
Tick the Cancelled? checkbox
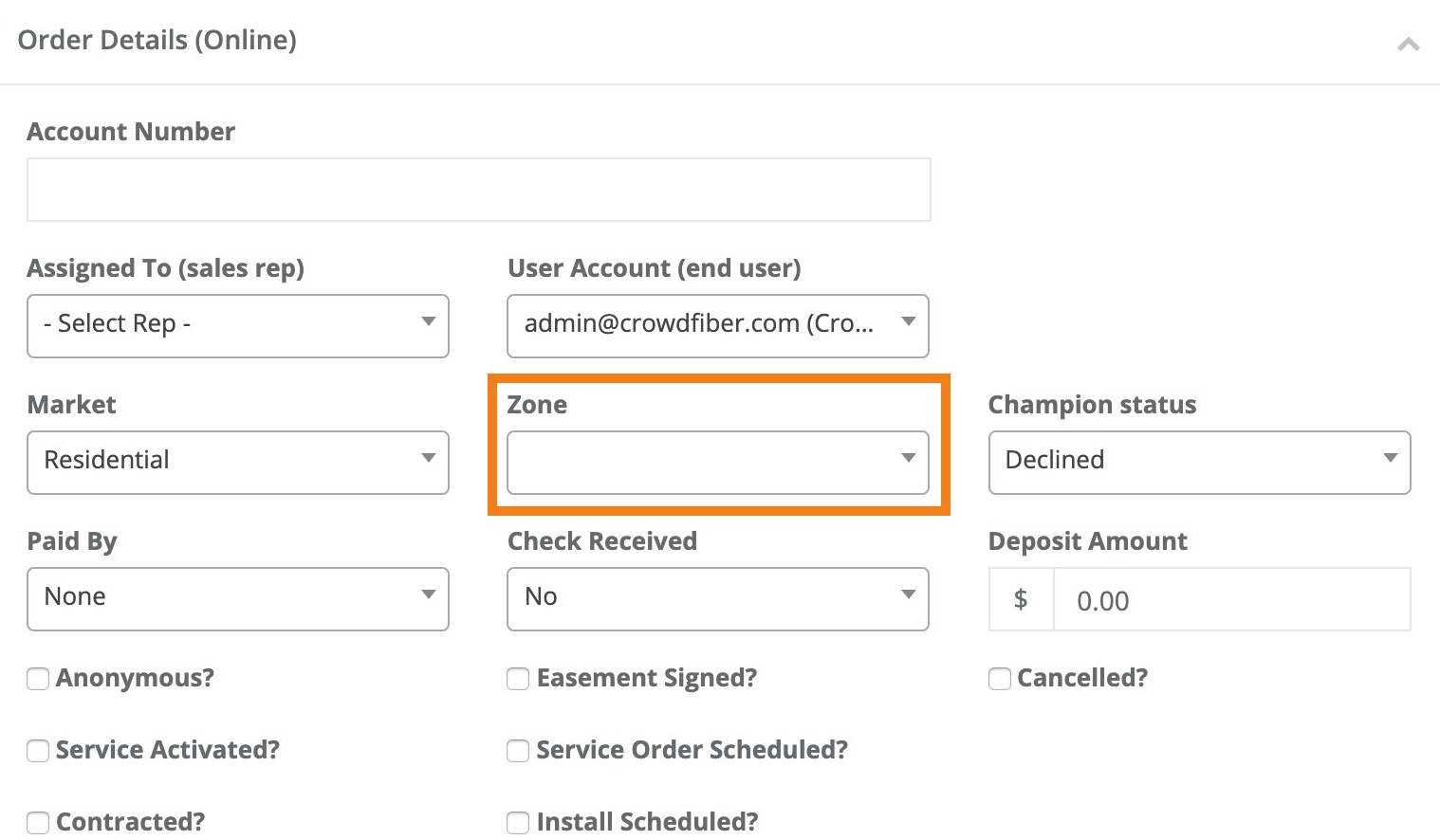coord(999,679)
